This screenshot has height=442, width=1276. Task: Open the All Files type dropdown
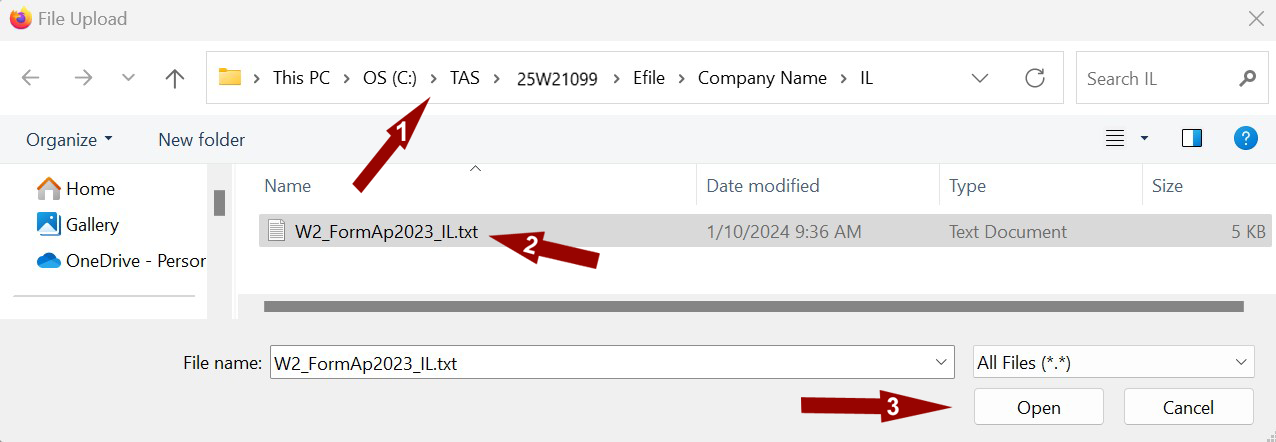1114,363
